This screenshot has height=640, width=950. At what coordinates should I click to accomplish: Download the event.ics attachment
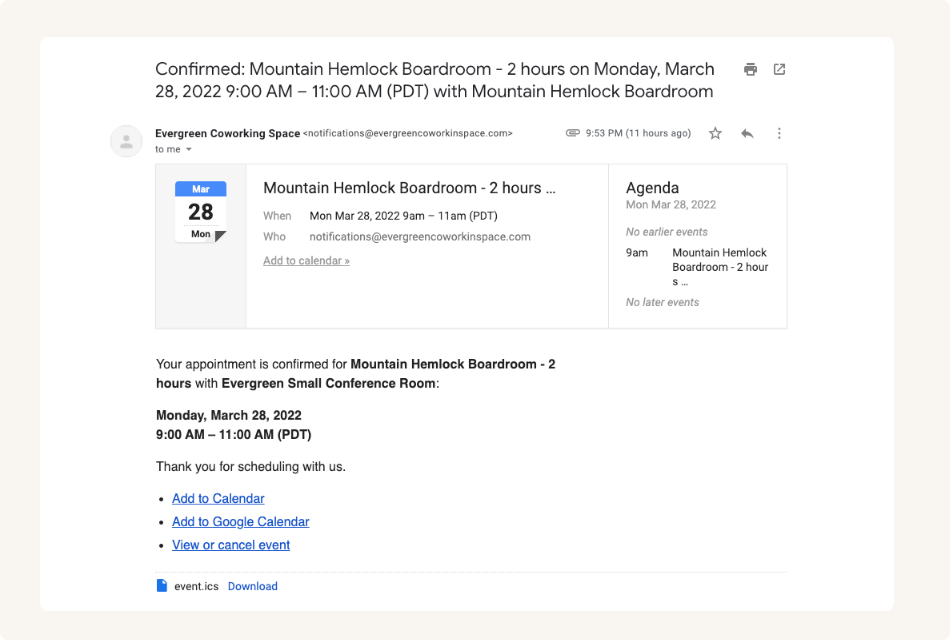pos(252,586)
